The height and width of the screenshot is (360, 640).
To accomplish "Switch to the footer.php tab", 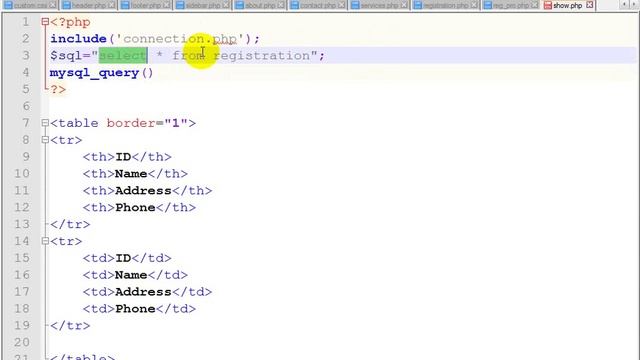I will 145,5.
